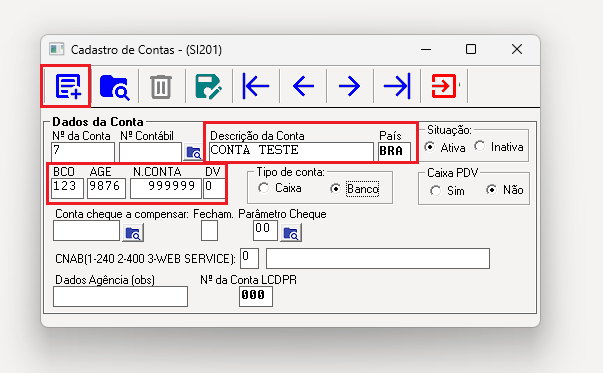
Task: Click the País field with BRA
Action: pyautogui.click(x=394, y=152)
